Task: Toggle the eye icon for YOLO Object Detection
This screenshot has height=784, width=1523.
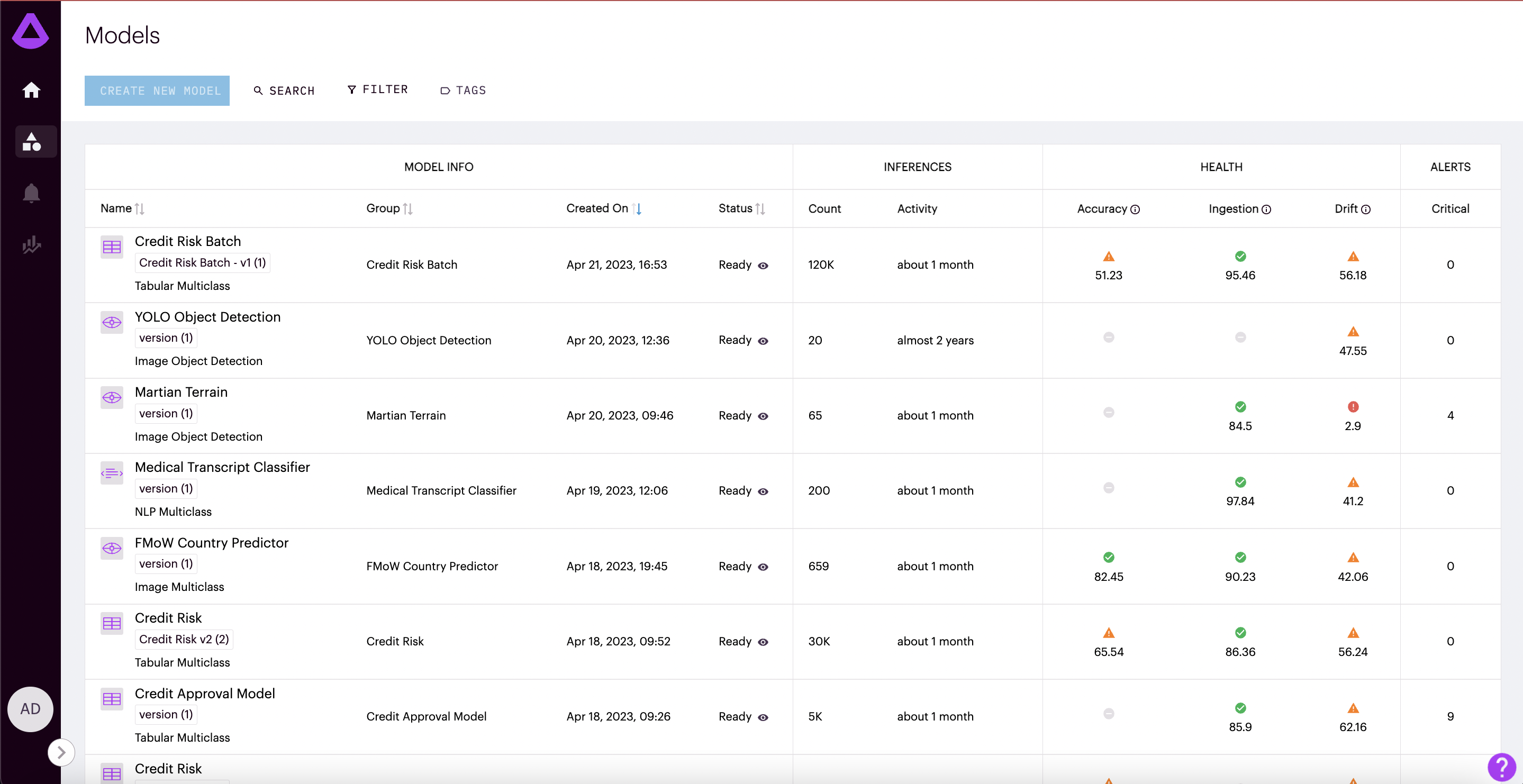Action: tap(763, 341)
